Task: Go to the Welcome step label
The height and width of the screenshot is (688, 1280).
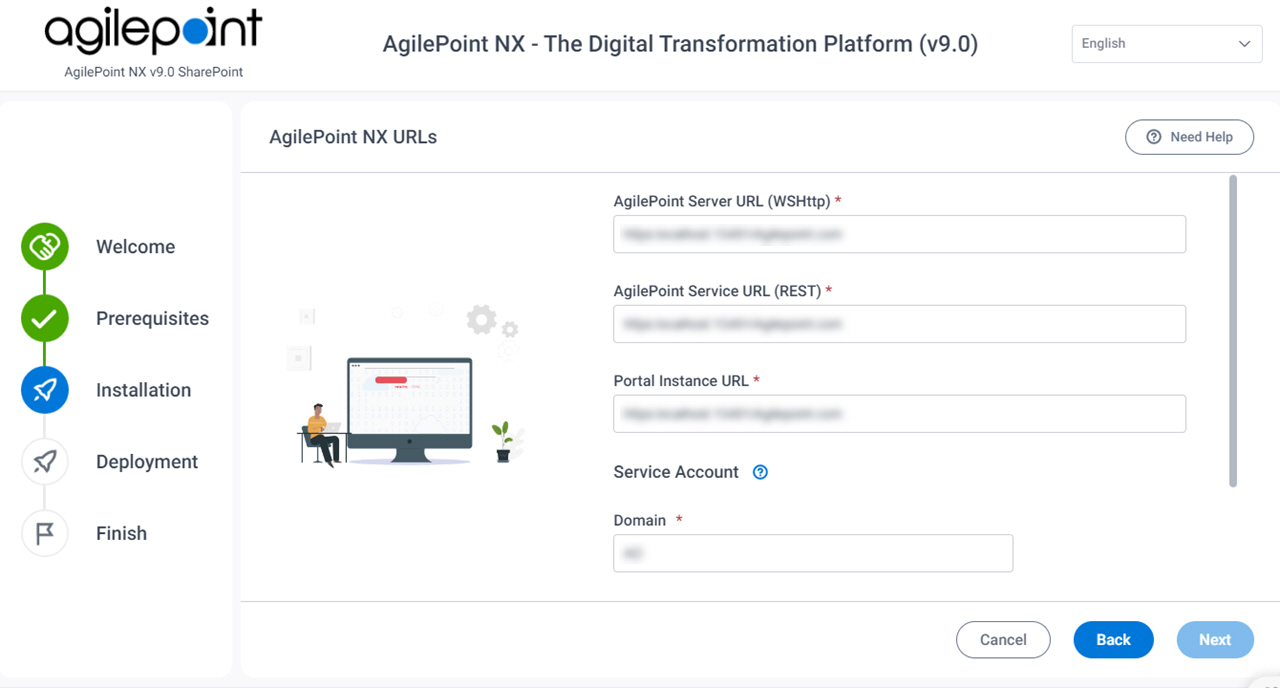Action: point(135,247)
